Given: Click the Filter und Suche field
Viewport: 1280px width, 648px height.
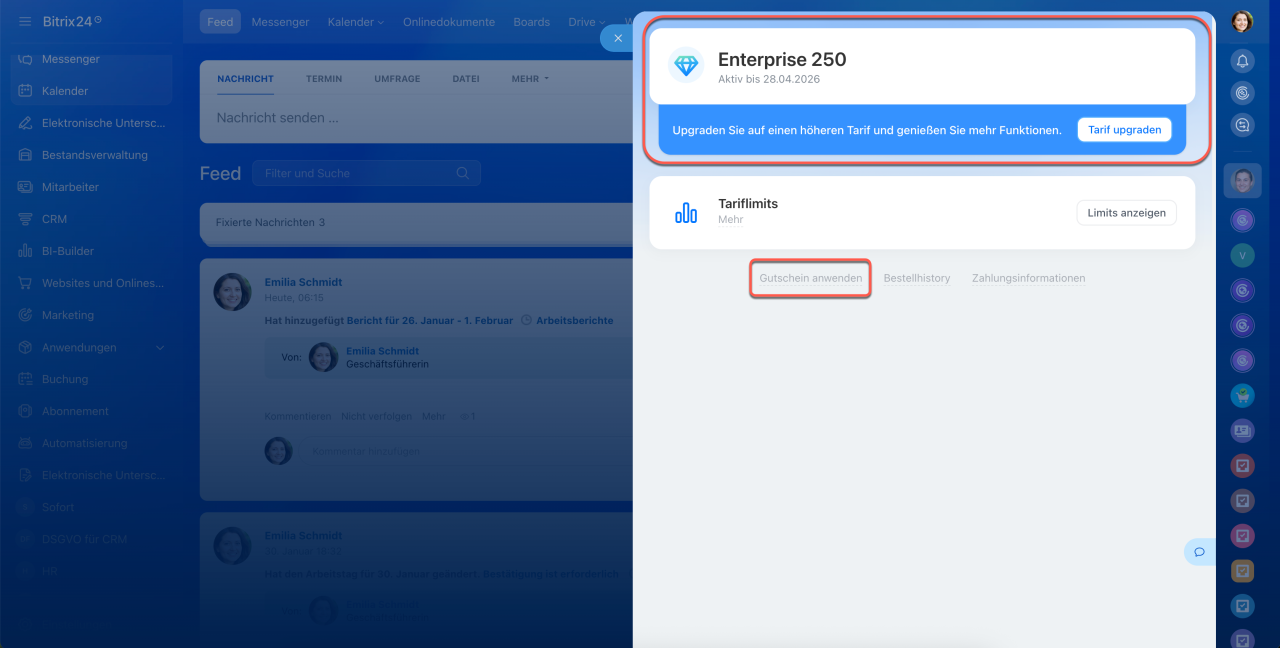Looking at the screenshot, I should click(366, 173).
